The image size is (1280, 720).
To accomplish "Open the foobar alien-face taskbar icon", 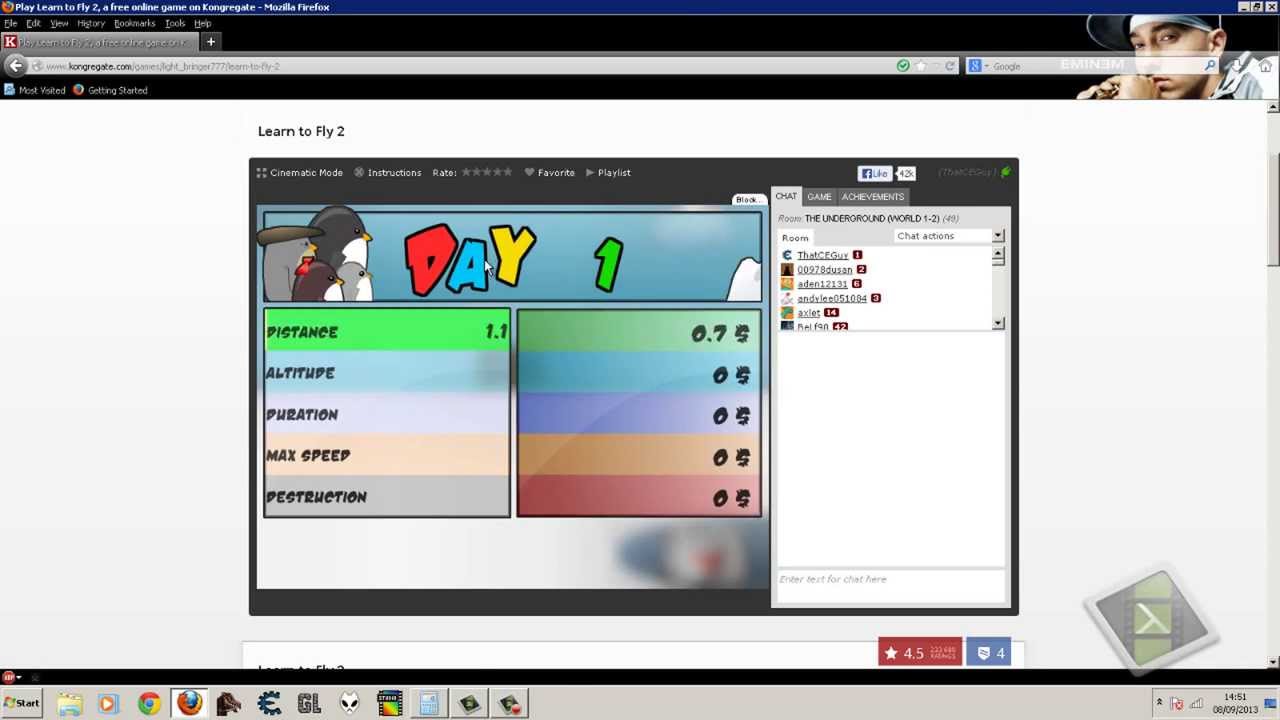I will [349, 704].
